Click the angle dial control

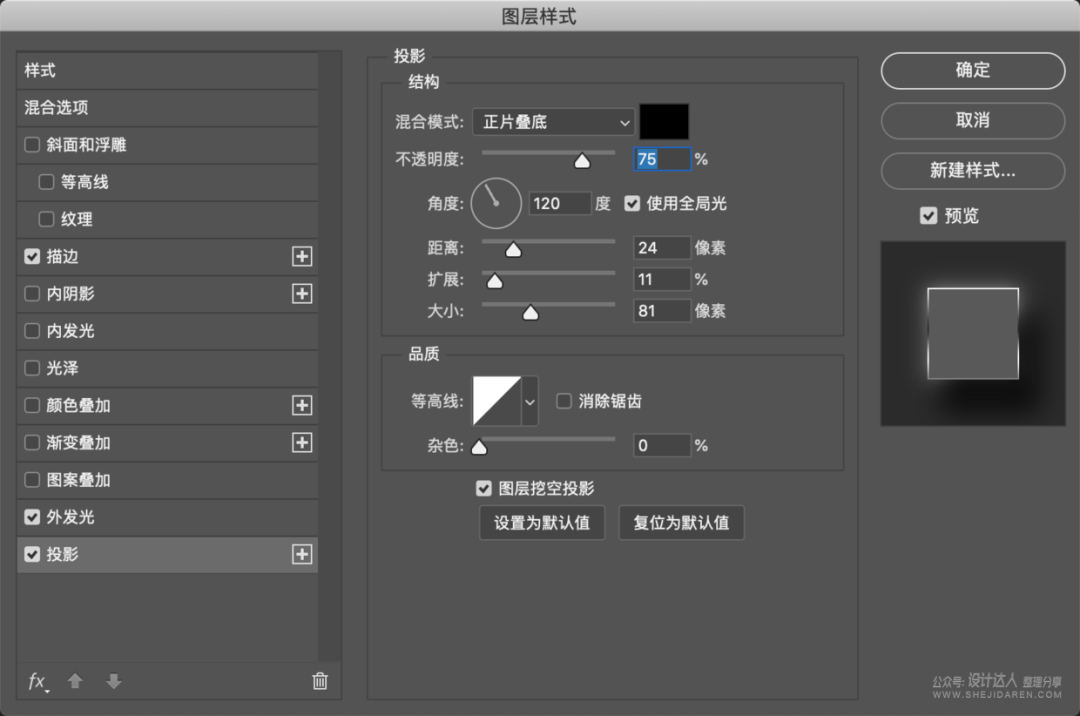[496, 203]
